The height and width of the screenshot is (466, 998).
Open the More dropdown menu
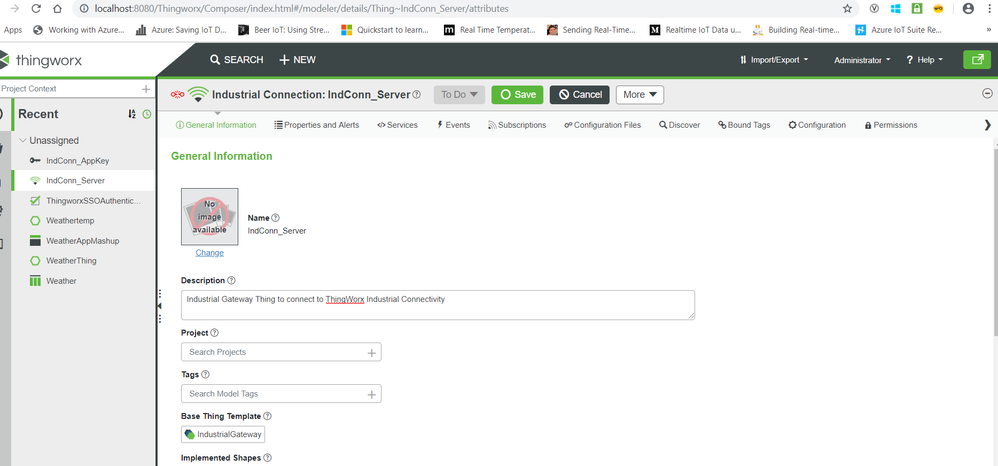point(640,95)
